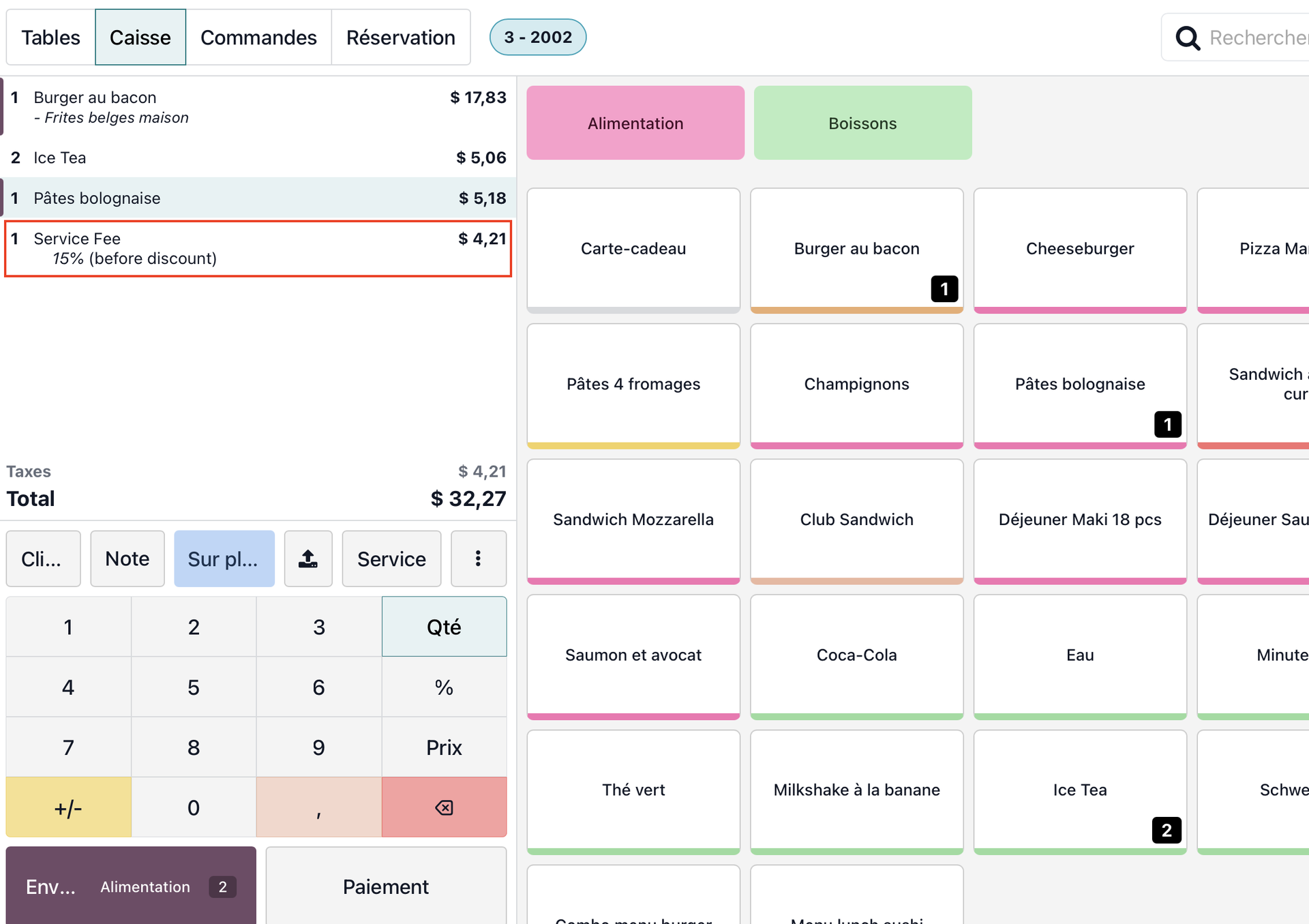
Task: Click numpad key 5
Action: (194, 687)
